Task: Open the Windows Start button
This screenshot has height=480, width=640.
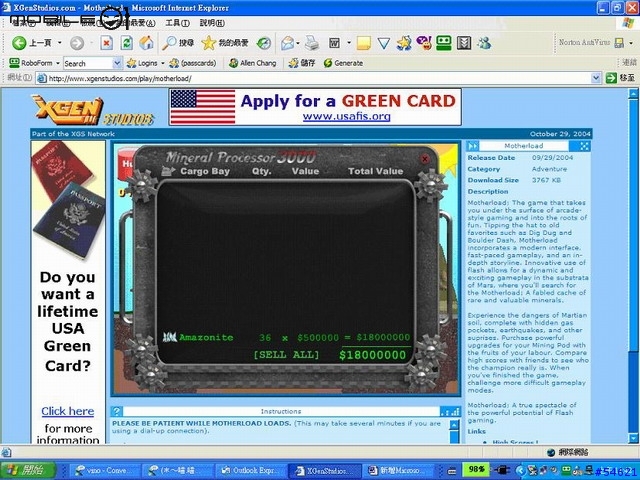Action: pyautogui.click(x=28, y=471)
